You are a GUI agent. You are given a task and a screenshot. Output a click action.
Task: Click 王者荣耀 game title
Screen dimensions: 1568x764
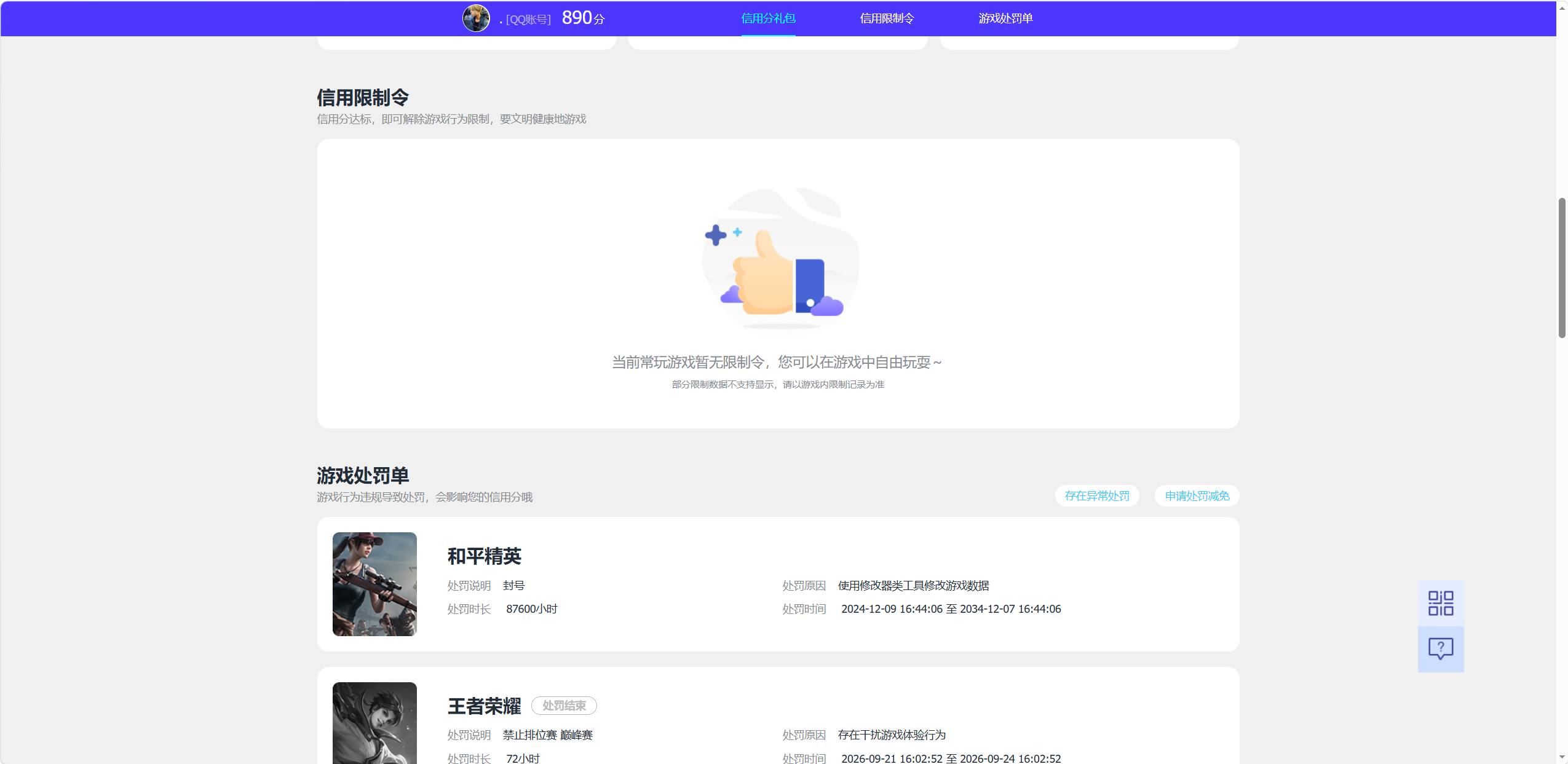485,706
